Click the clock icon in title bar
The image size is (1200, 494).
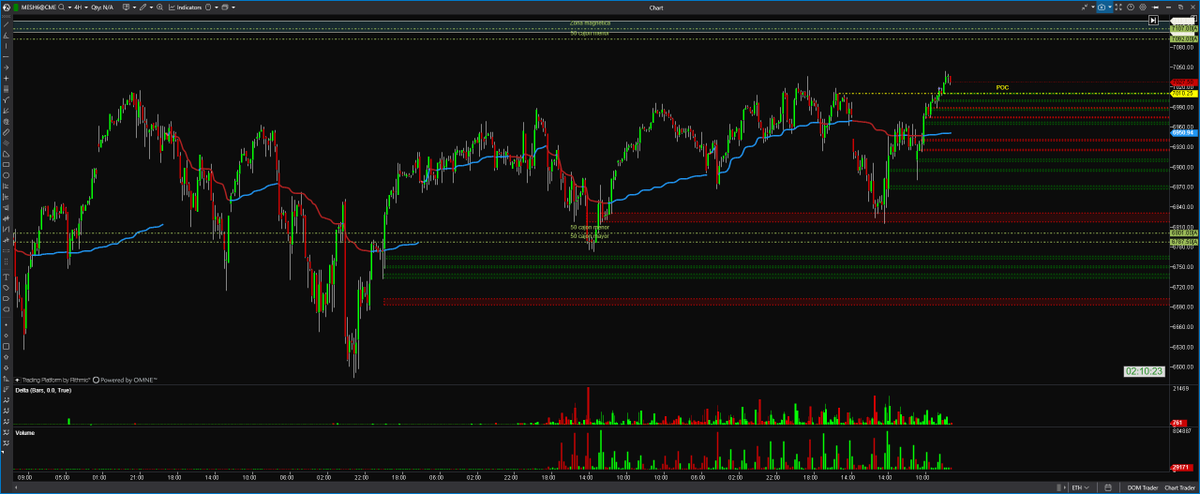pos(1130,7)
